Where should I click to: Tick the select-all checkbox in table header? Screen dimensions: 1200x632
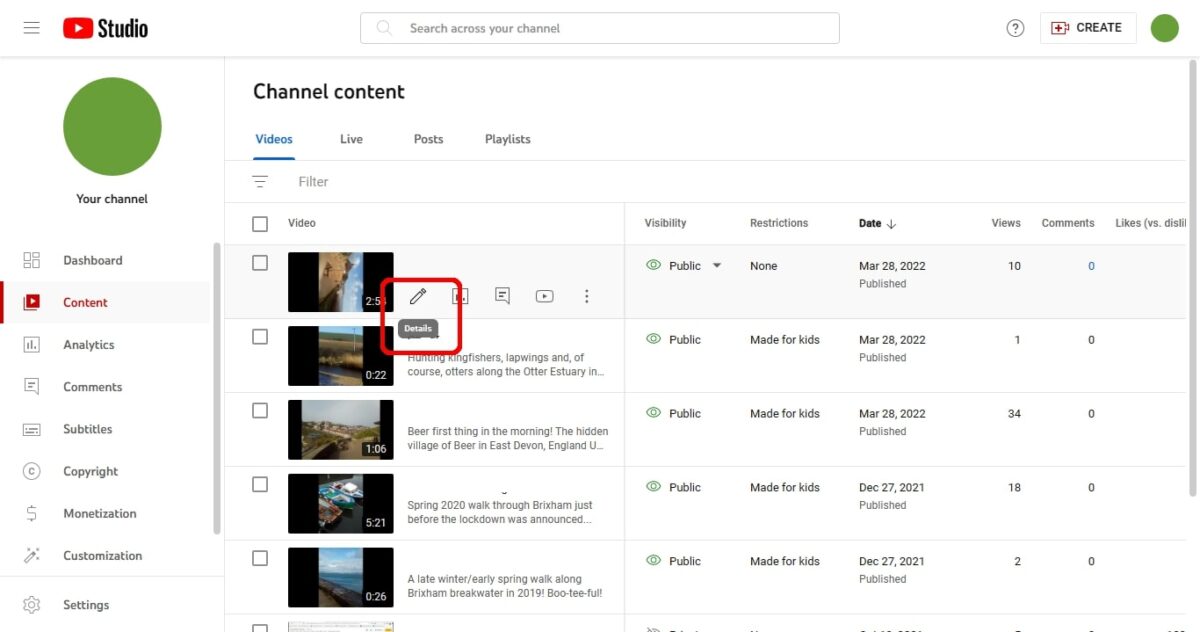point(260,223)
